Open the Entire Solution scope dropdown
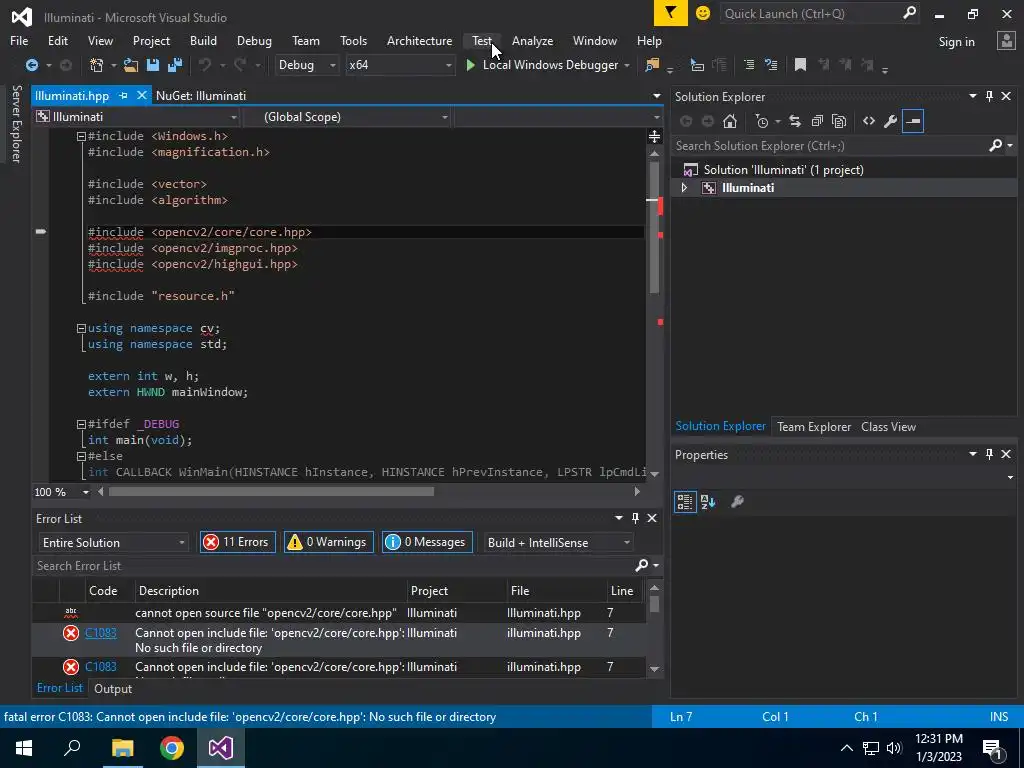Image resolution: width=1024 pixels, height=768 pixels. [114, 543]
